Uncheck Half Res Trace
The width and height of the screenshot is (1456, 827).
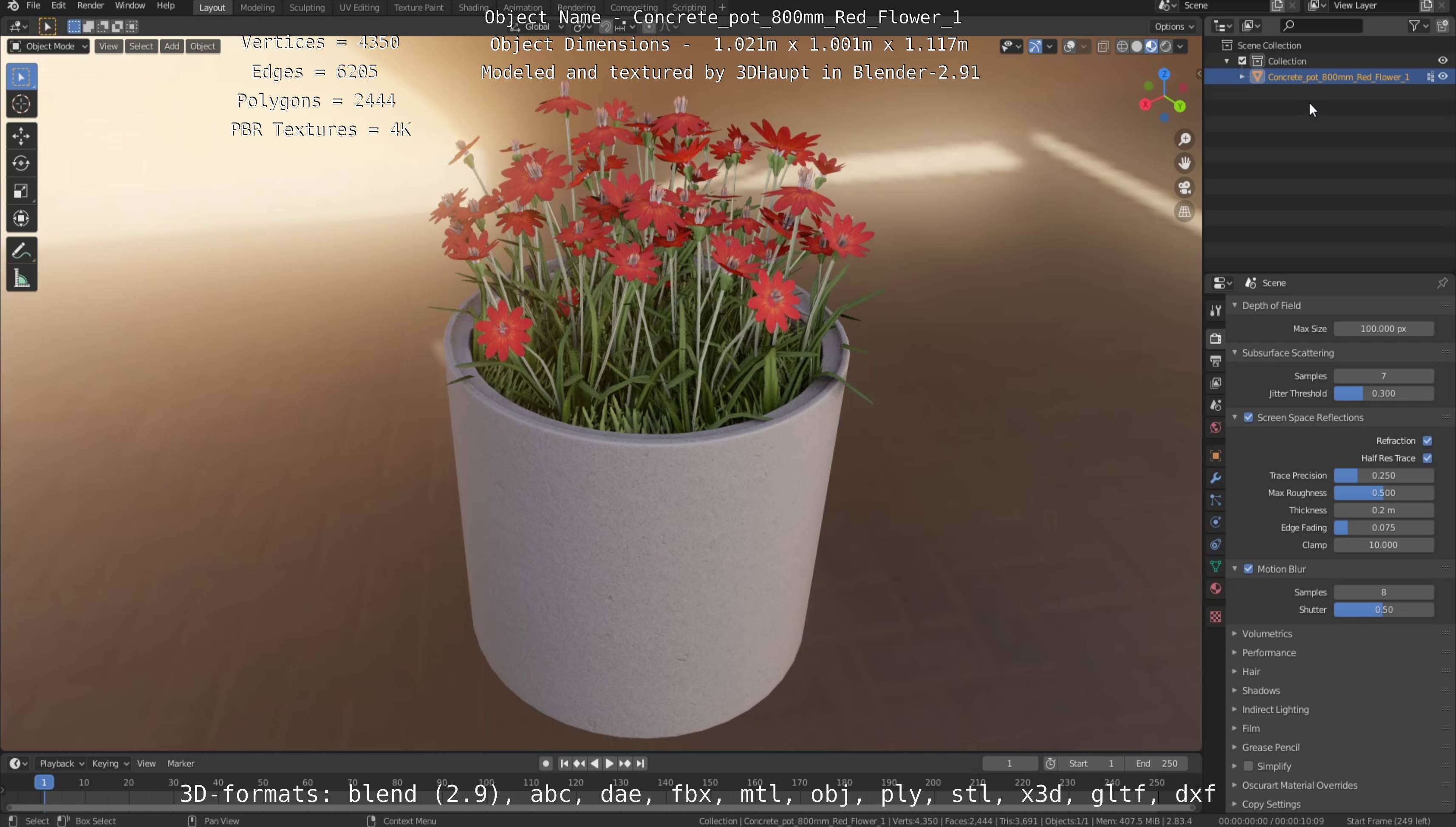click(x=1427, y=459)
